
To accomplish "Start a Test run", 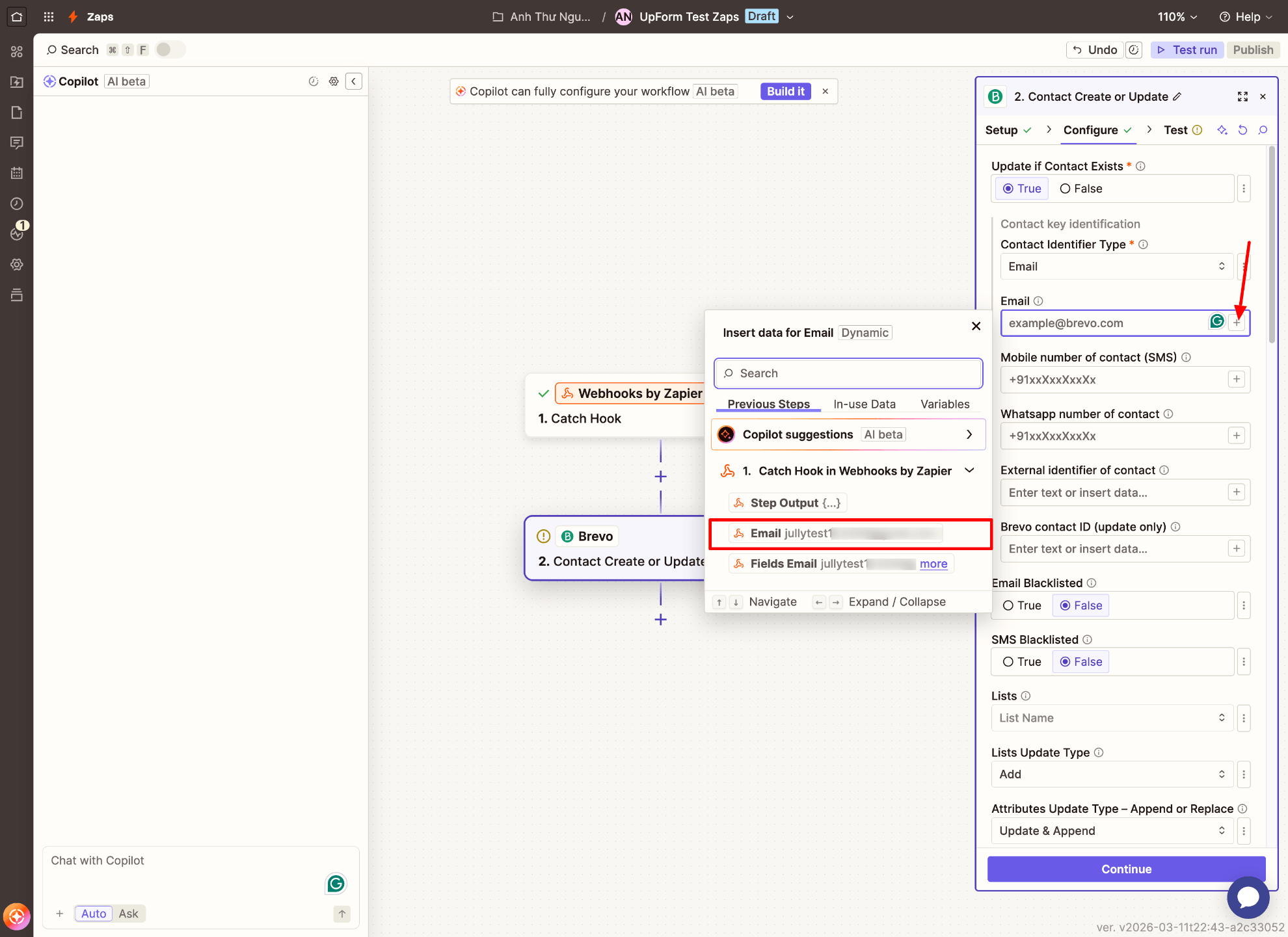I will pyautogui.click(x=1187, y=50).
